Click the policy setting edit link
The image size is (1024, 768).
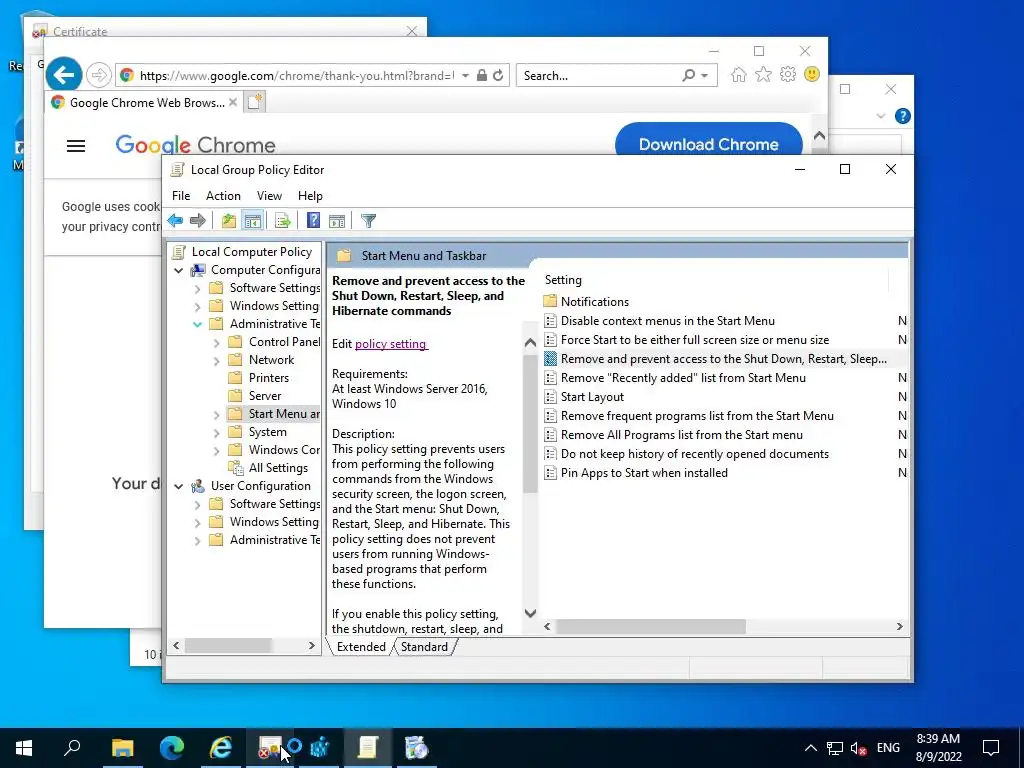pyautogui.click(x=391, y=344)
